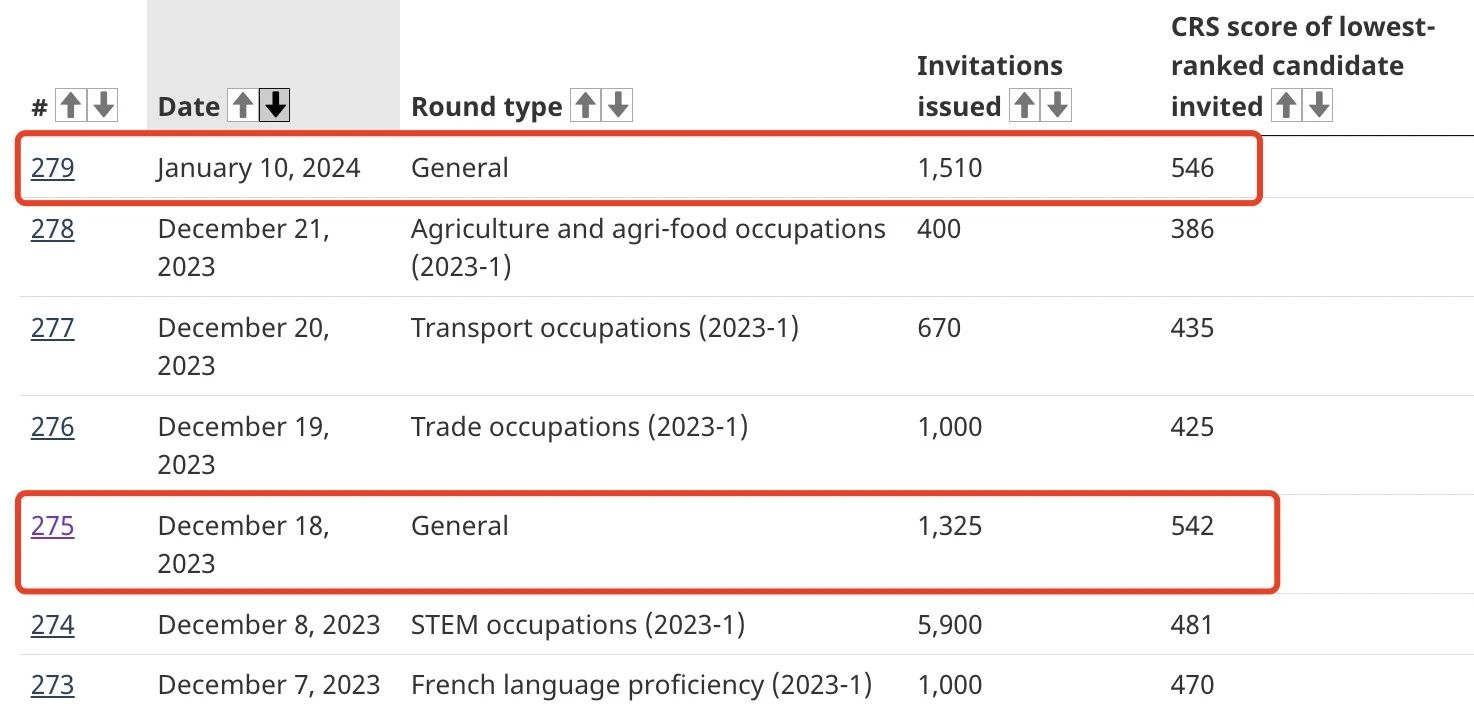
Task: Open round 274 link
Action: pyautogui.click(x=52, y=625)
